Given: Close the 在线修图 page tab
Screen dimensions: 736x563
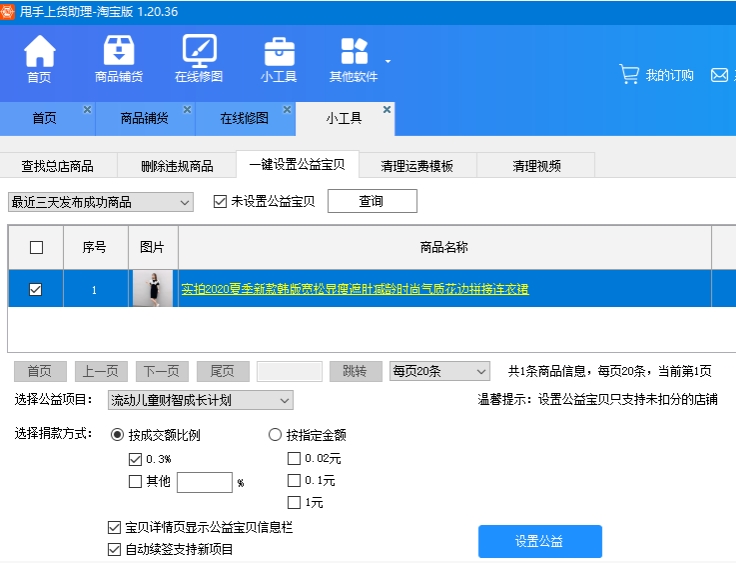Looking at the screenshot, I should pyautogui.click(x=287, y=109).
